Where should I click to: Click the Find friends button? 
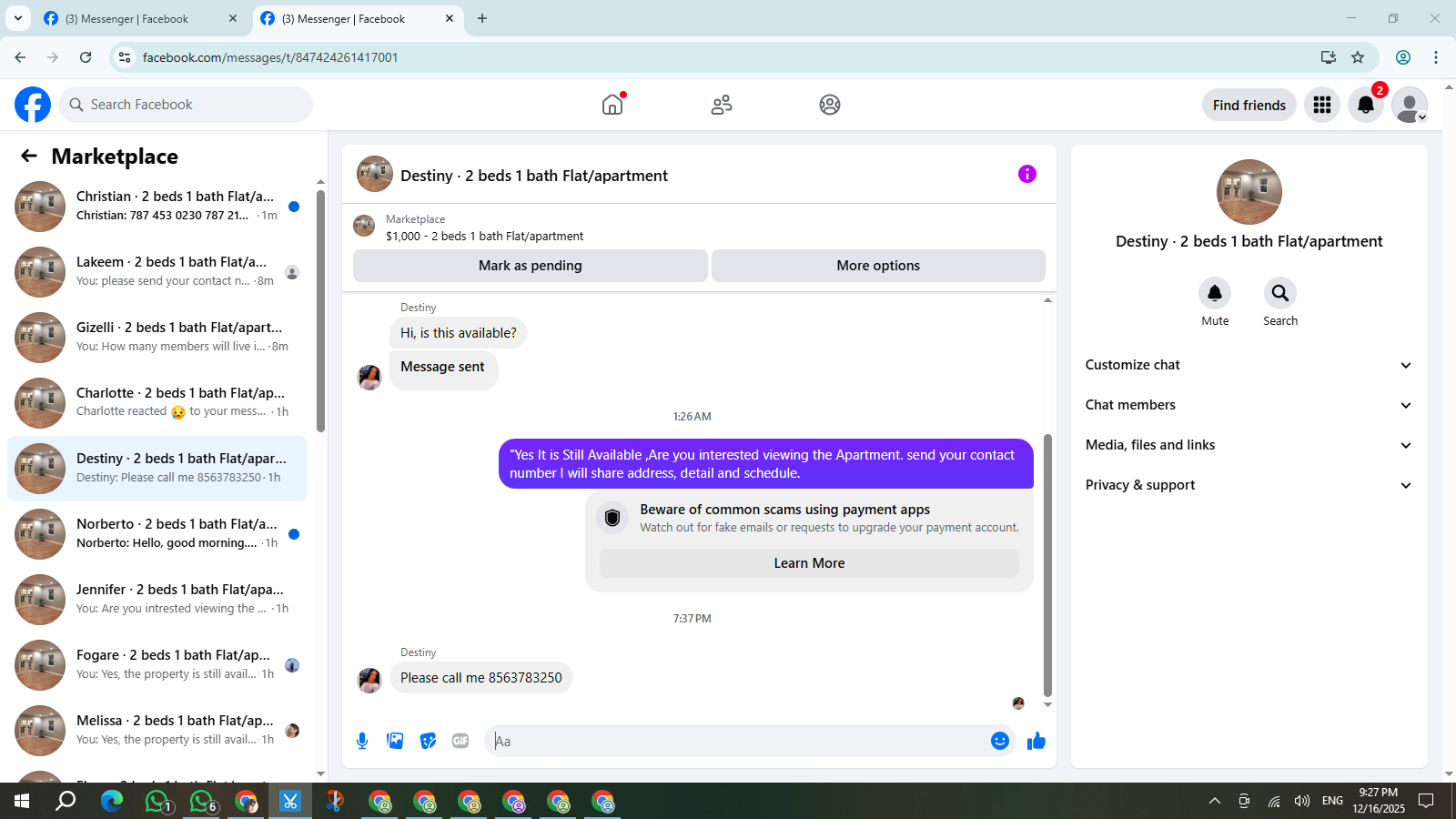click(1249, 105)
